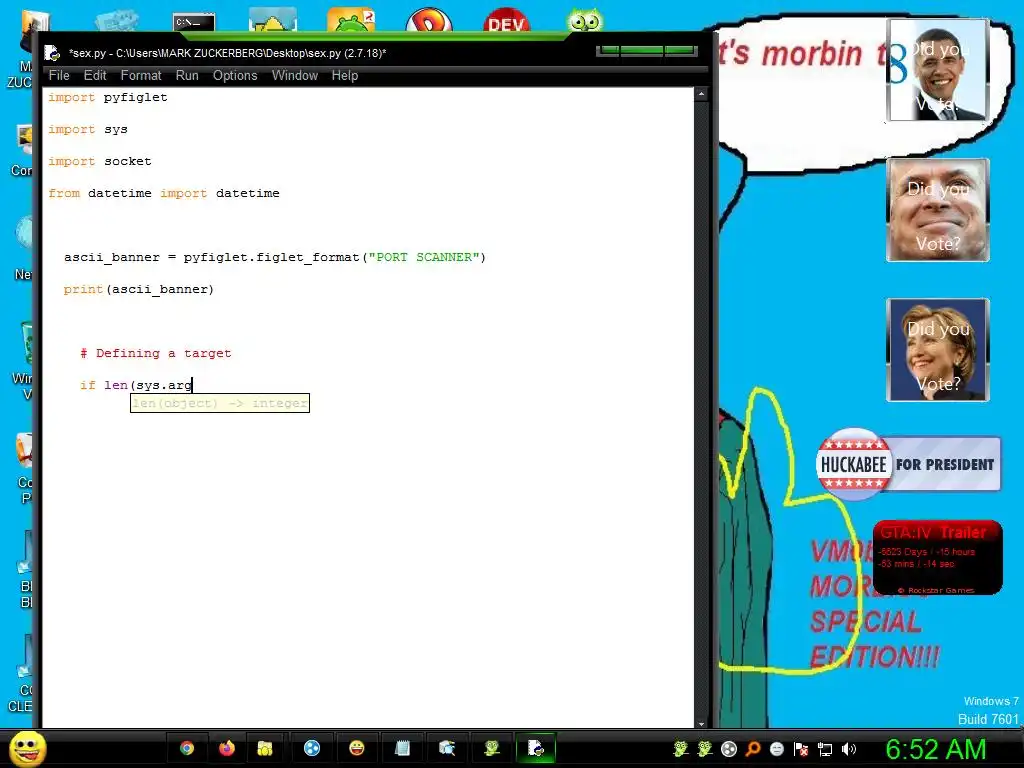
Task: Select the image viewer mountain desktop icon
Action: coord(272,20)
